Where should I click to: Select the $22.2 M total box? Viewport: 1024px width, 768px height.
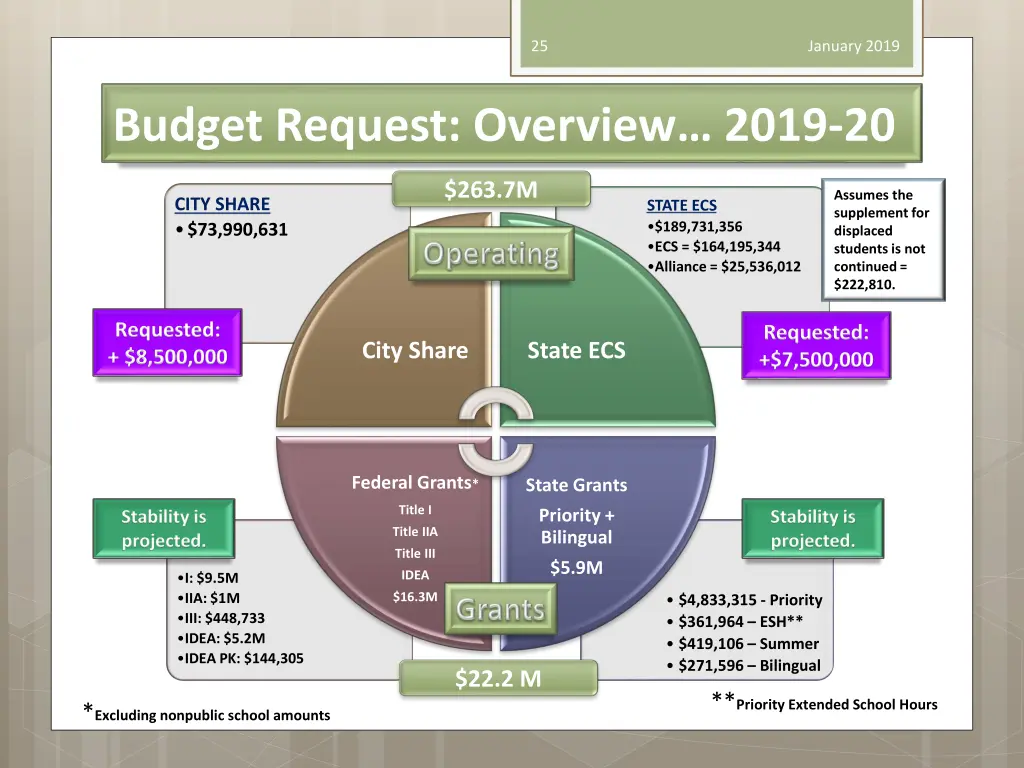pyautogui.click(x=498, y=679)
